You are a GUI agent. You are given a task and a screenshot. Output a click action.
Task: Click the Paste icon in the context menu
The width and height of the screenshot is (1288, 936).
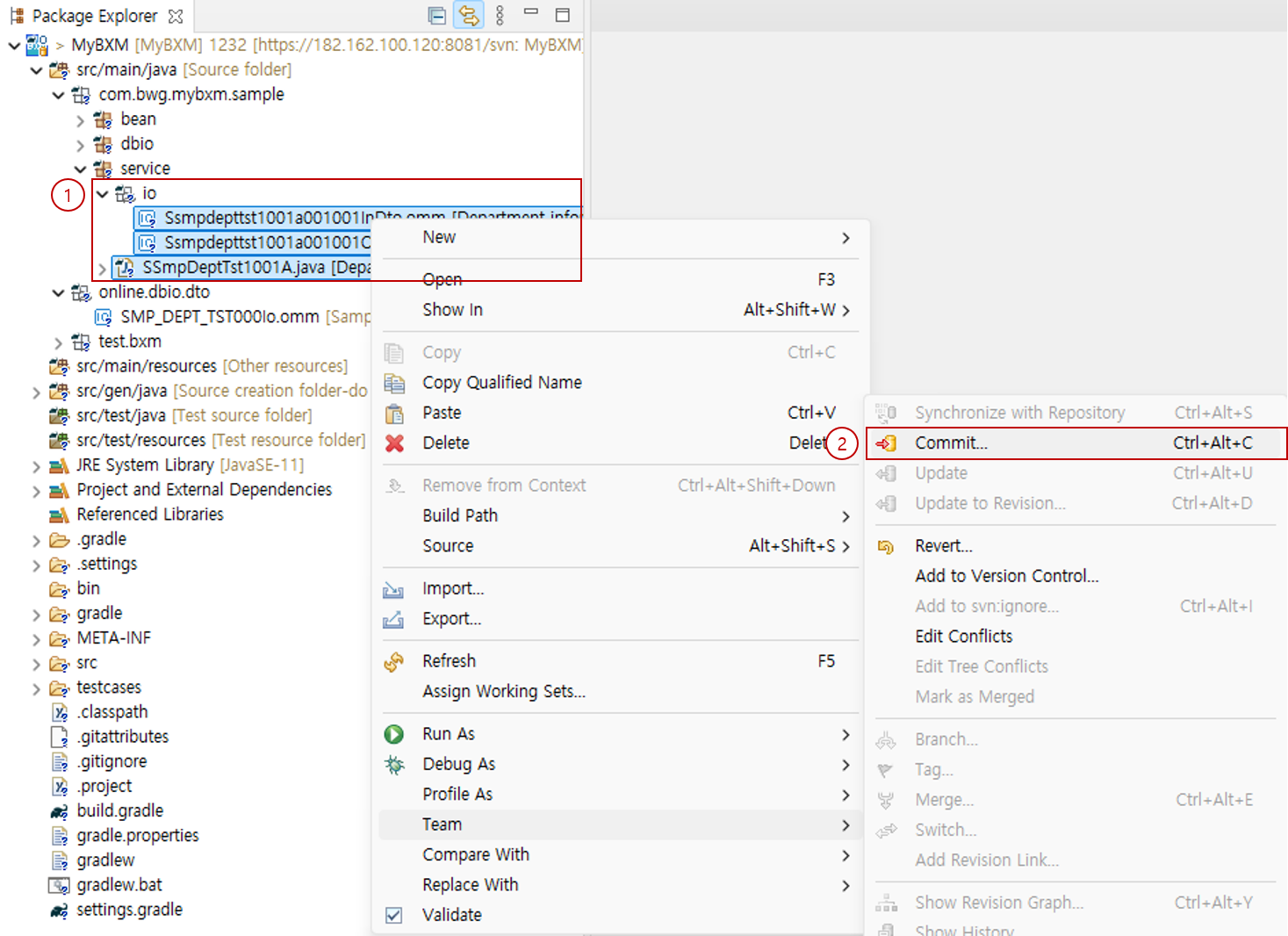(394, 413)
